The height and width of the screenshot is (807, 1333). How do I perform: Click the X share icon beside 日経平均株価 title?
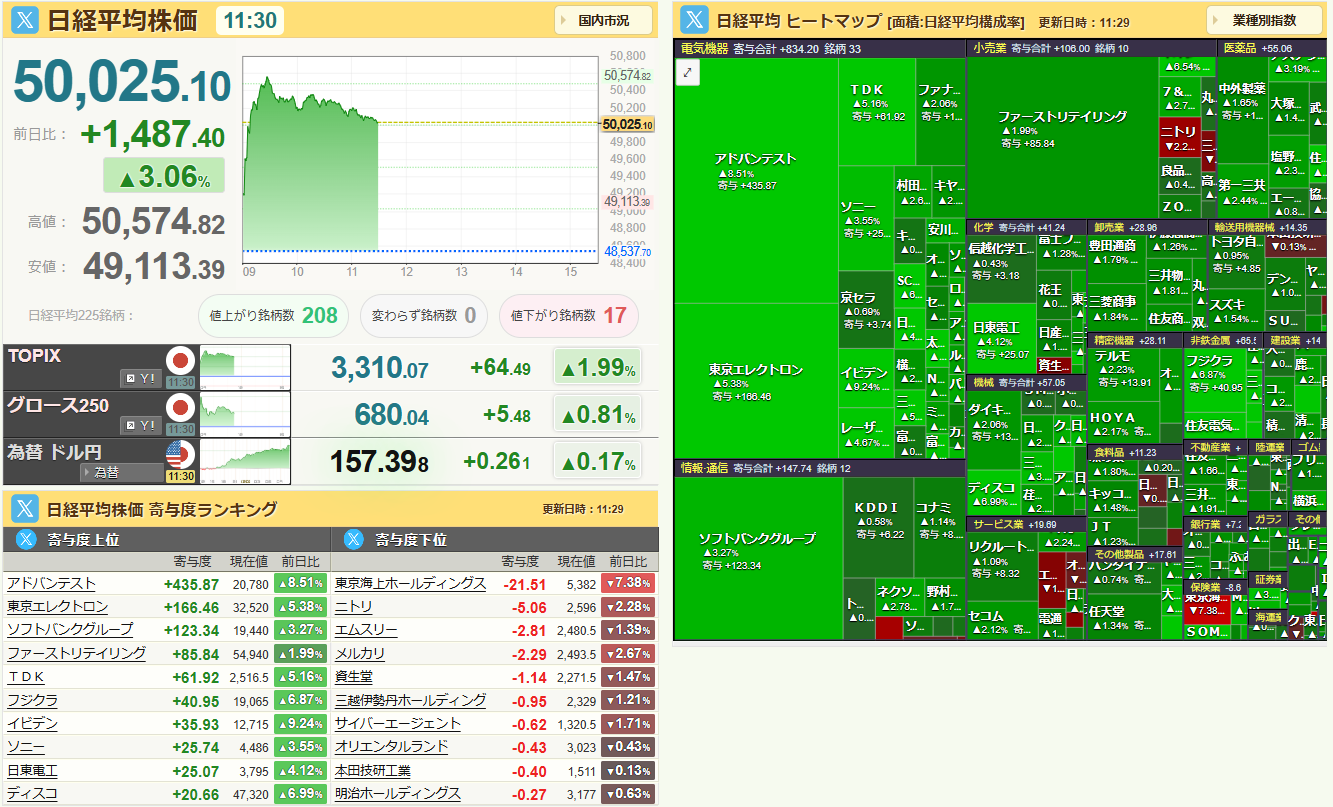[x=24, y=20]
